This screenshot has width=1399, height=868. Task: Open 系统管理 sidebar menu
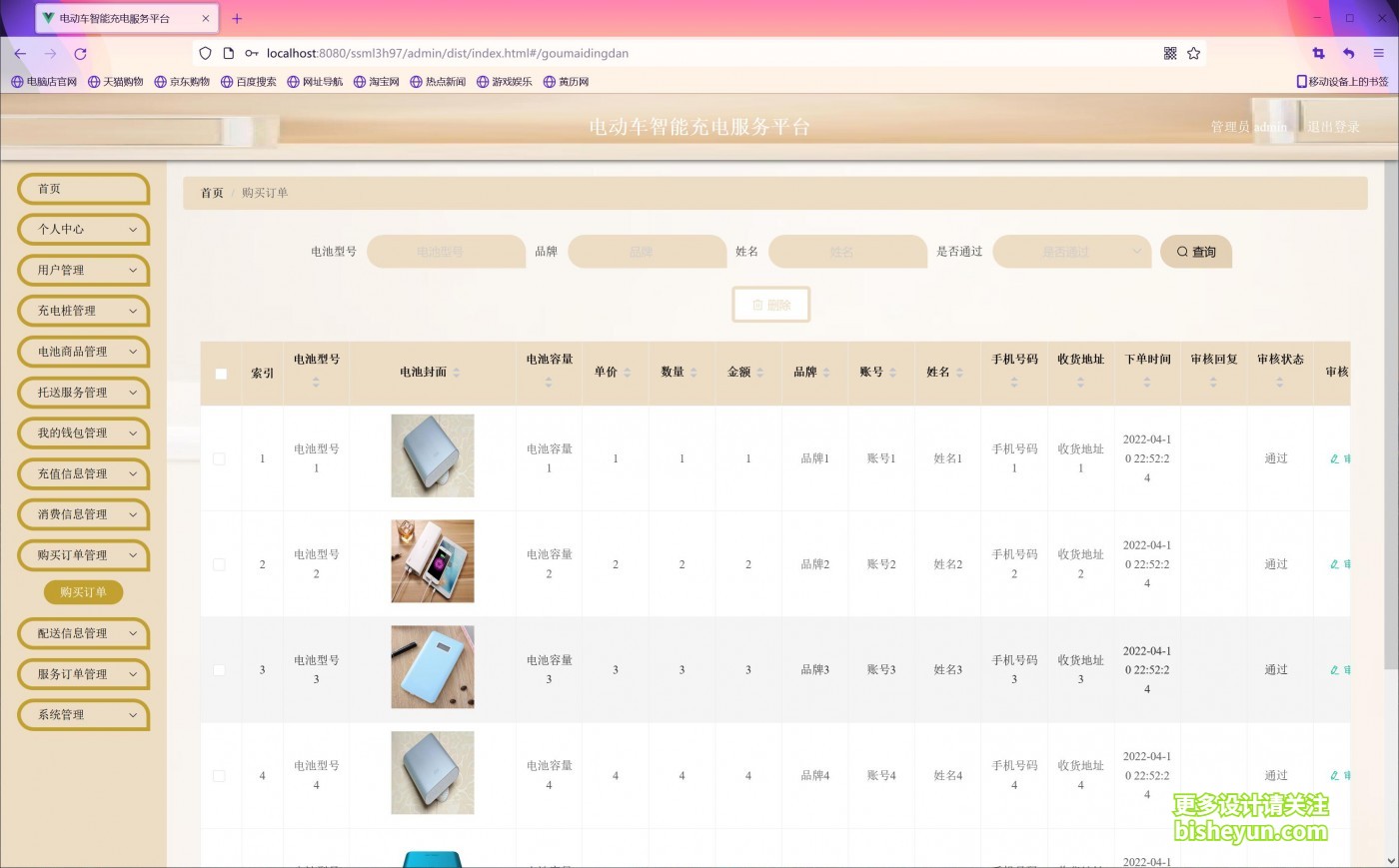[x=83, y=715]
